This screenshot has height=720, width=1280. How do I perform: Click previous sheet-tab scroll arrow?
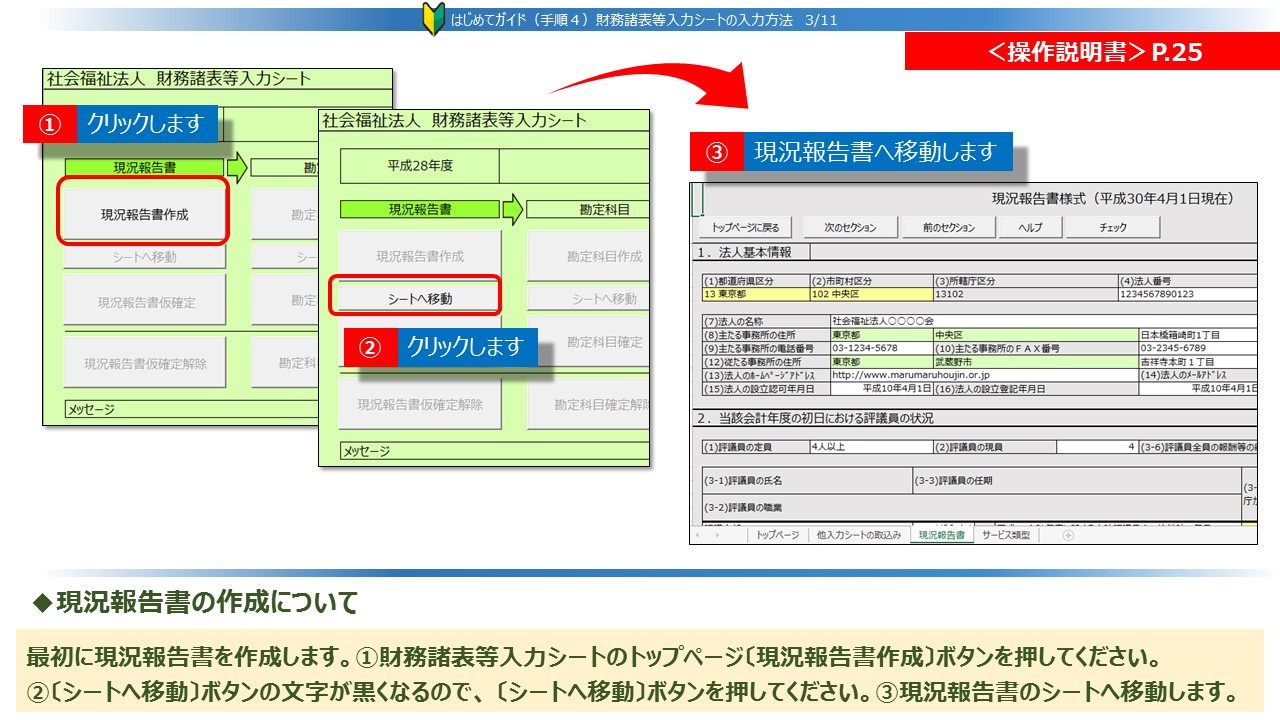[x=697, y=535]
